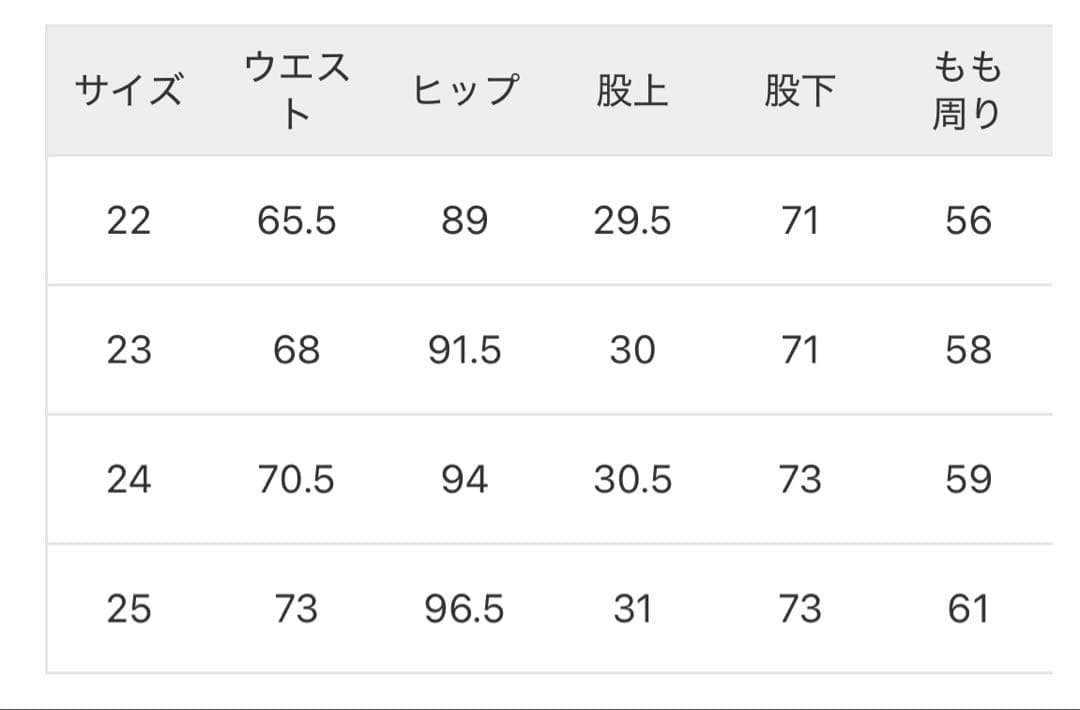Click hip value 89

(x=465, y=220)
